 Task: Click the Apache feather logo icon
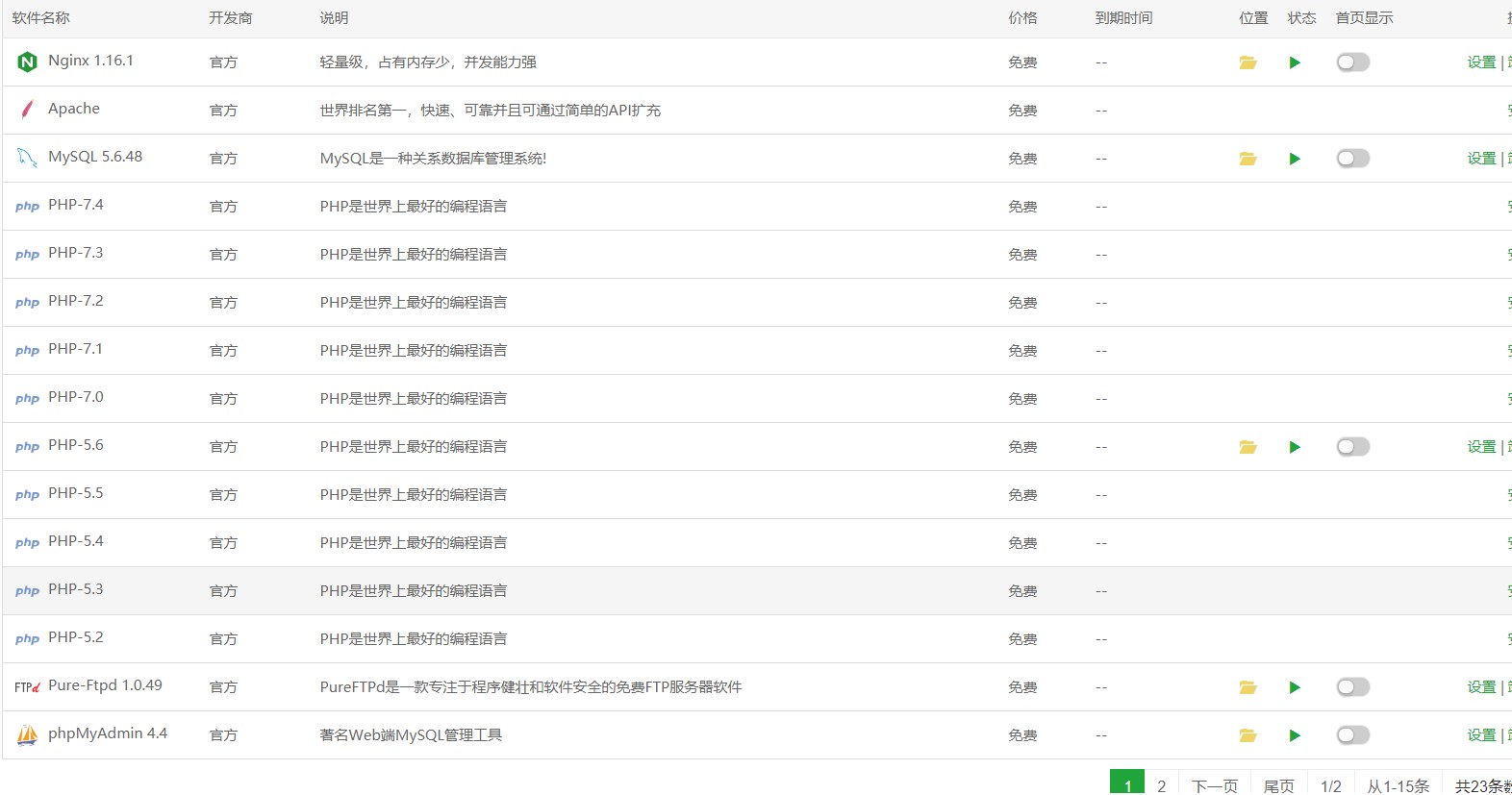[27, 110]
